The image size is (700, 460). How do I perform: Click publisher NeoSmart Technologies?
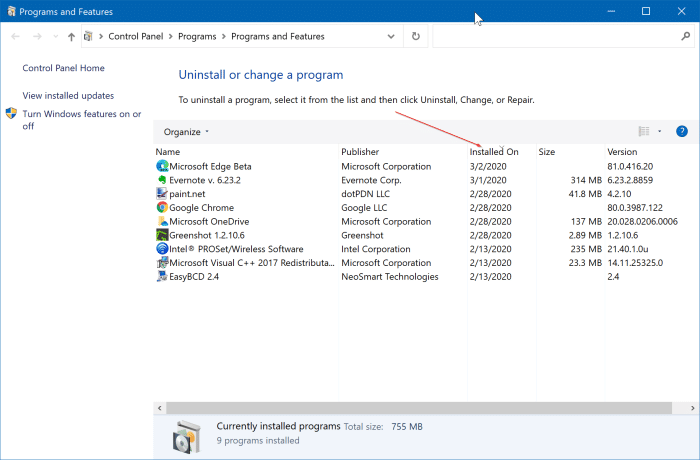[x=390, y=276]
